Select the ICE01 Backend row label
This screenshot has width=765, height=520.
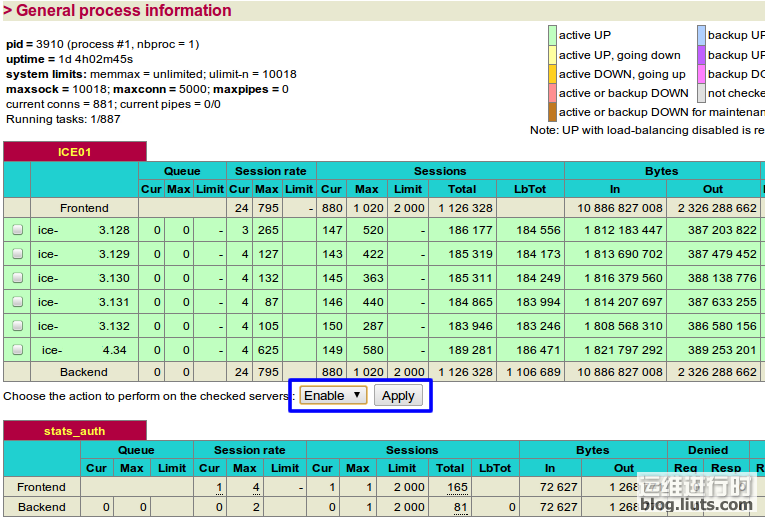pyautogui.click(x=84, y=372)
